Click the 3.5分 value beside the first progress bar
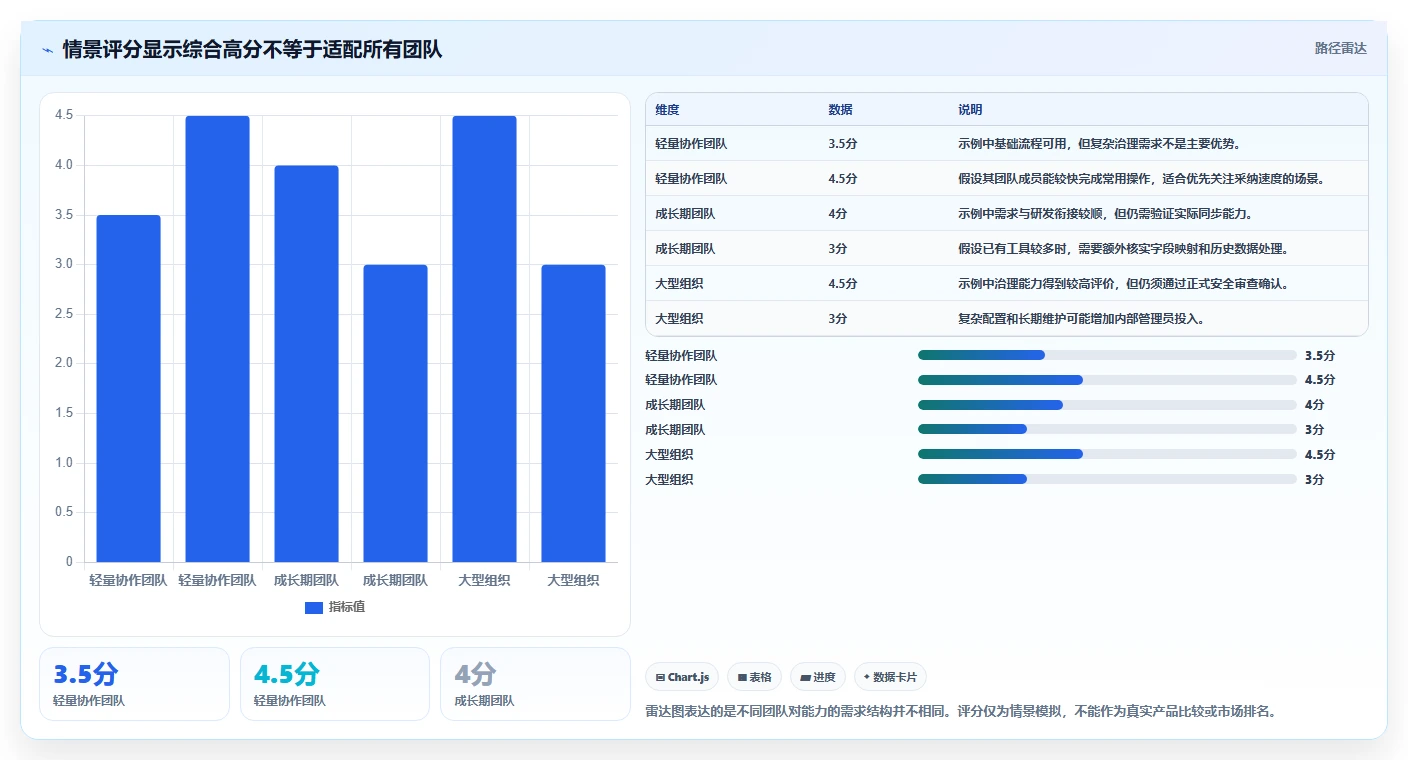The height and width of the screenshot is (760, 1408). pyautogui.click(x=1320, y=355)
